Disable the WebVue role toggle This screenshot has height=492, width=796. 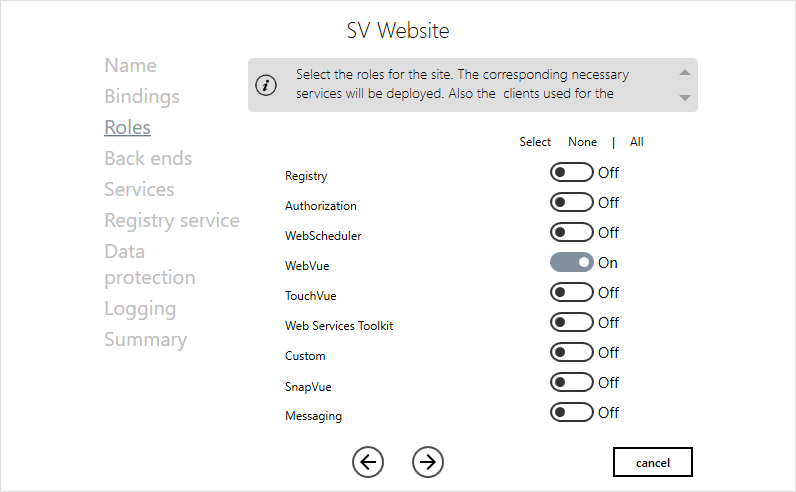(571, 263)
